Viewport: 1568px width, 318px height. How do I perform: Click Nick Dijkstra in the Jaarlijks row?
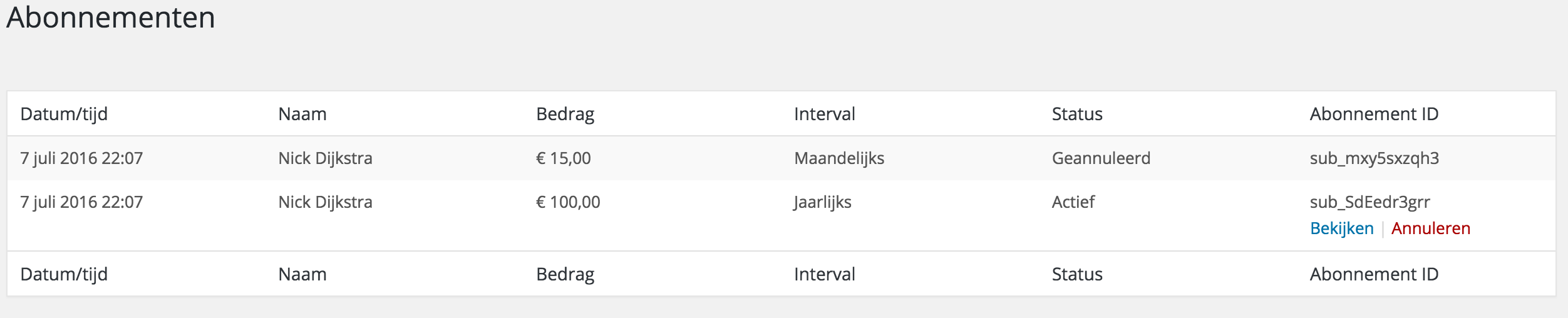325,202
